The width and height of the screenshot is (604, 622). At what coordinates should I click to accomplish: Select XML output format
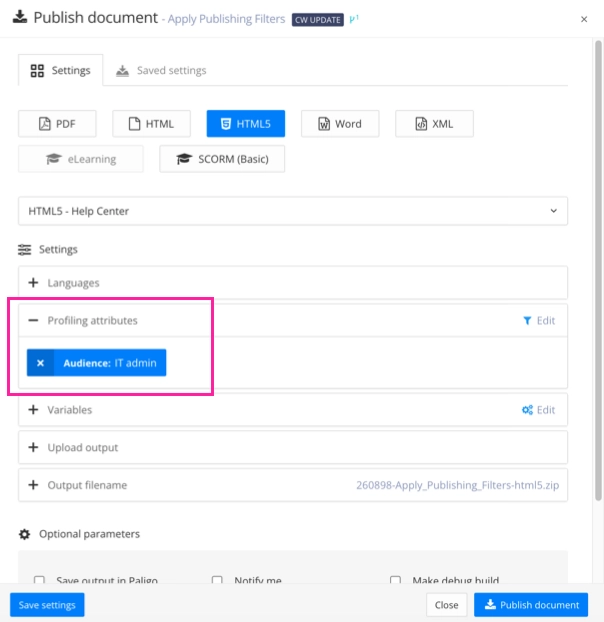point(434,124)
